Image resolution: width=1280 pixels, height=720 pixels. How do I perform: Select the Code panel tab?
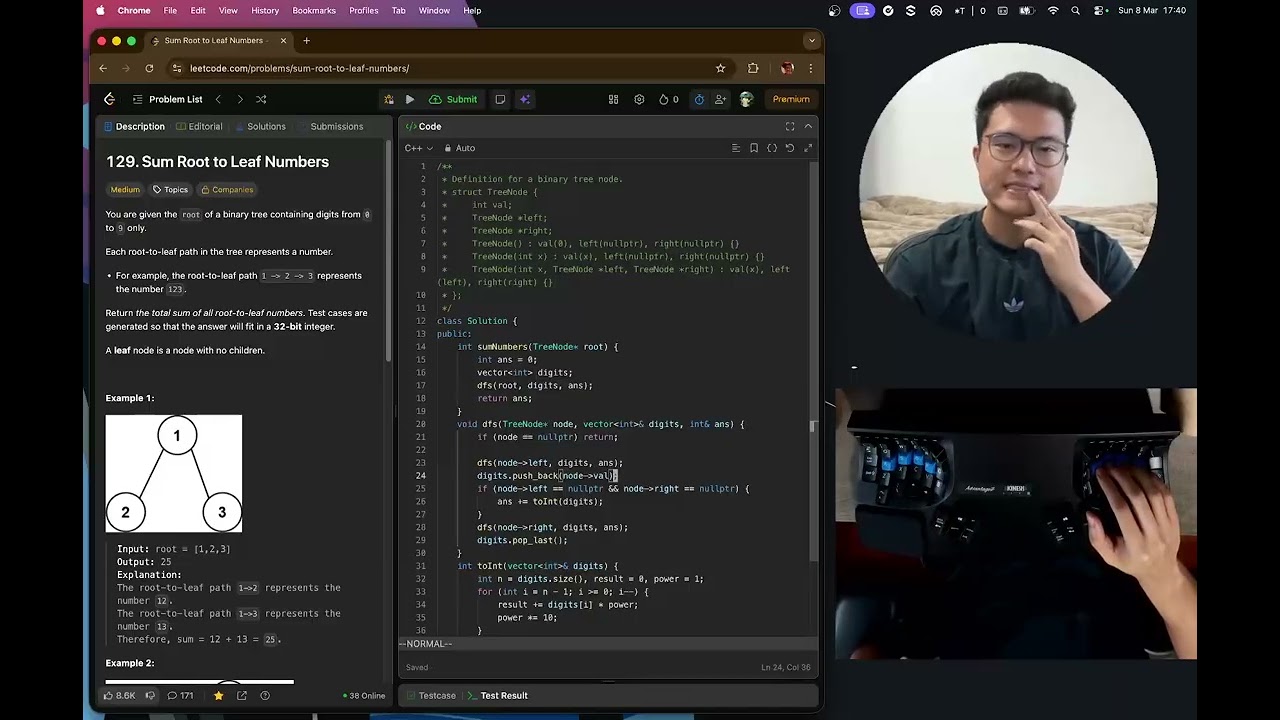423,126
